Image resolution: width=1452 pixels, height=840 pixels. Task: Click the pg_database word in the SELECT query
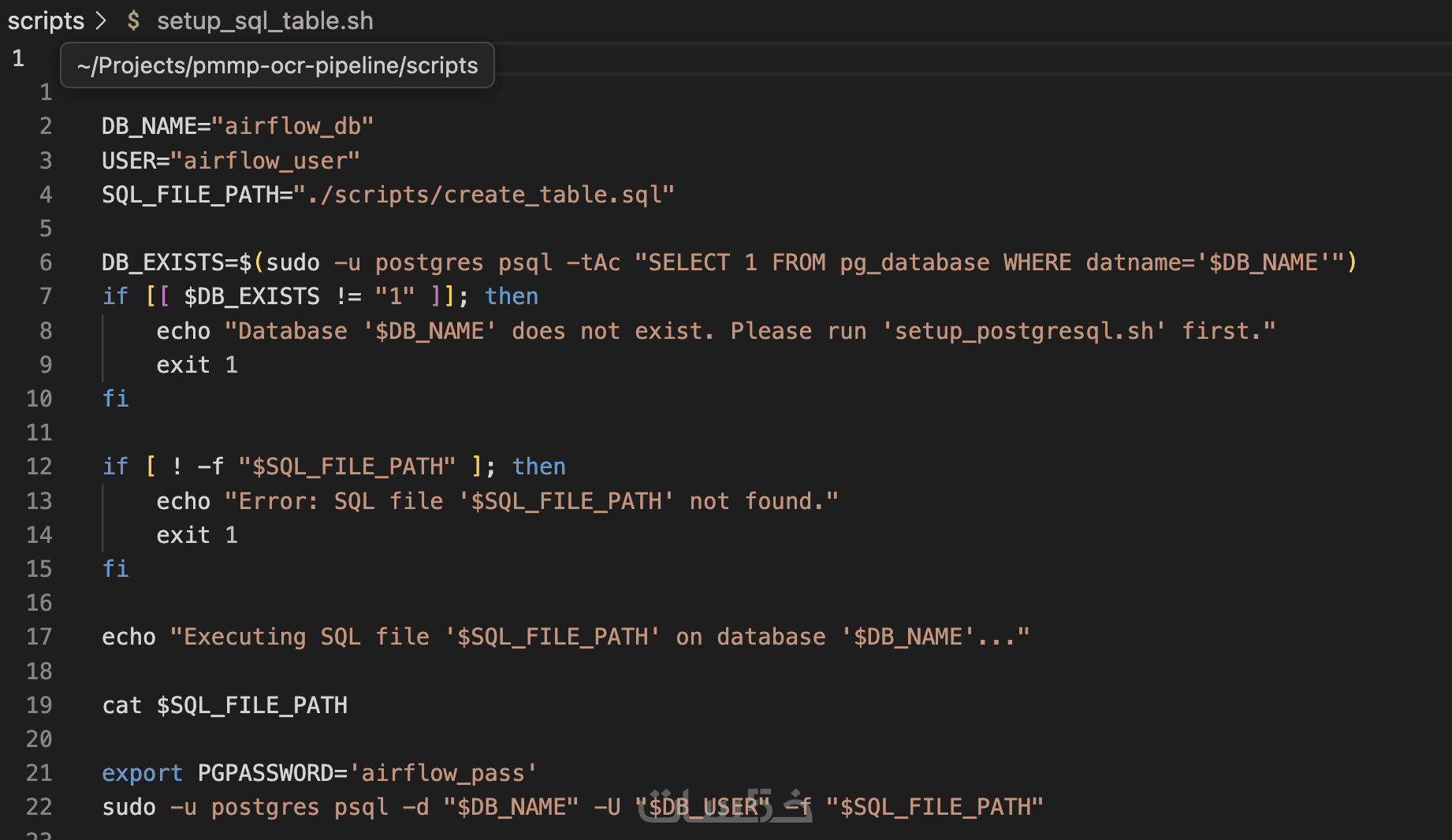pyautogui.click(x=914, y=262)
